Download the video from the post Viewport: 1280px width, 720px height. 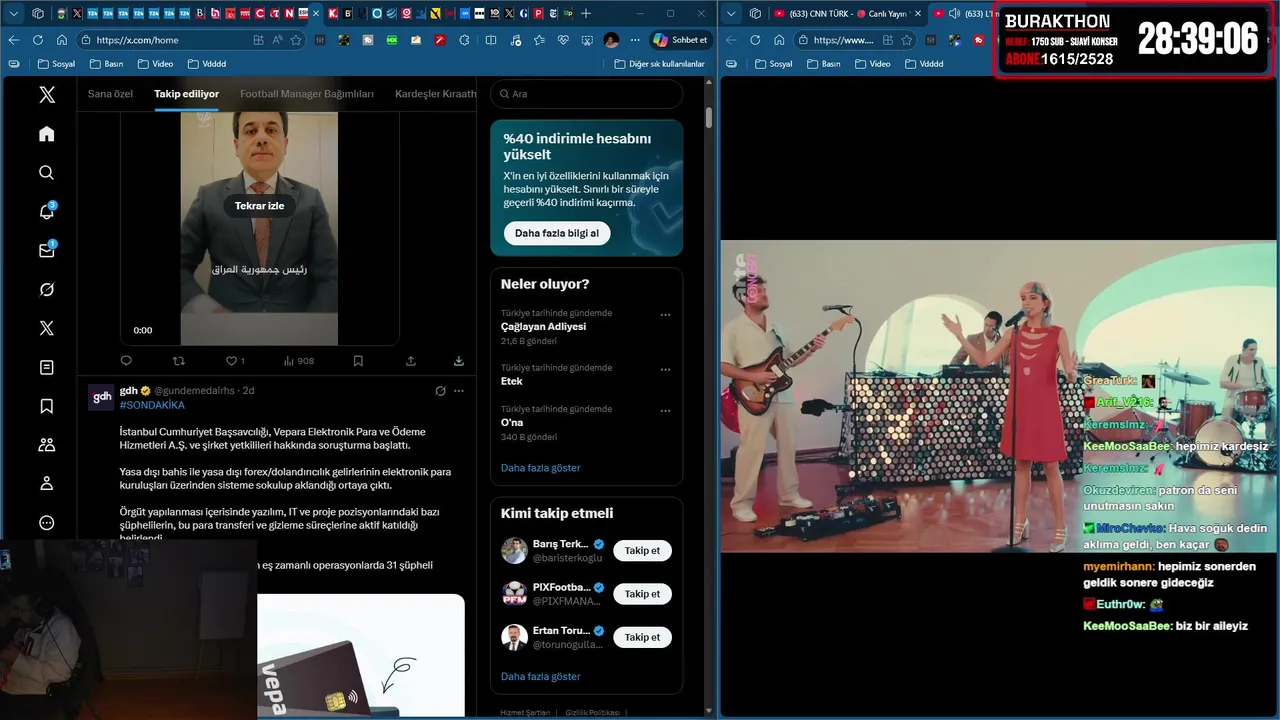[459, 361]
